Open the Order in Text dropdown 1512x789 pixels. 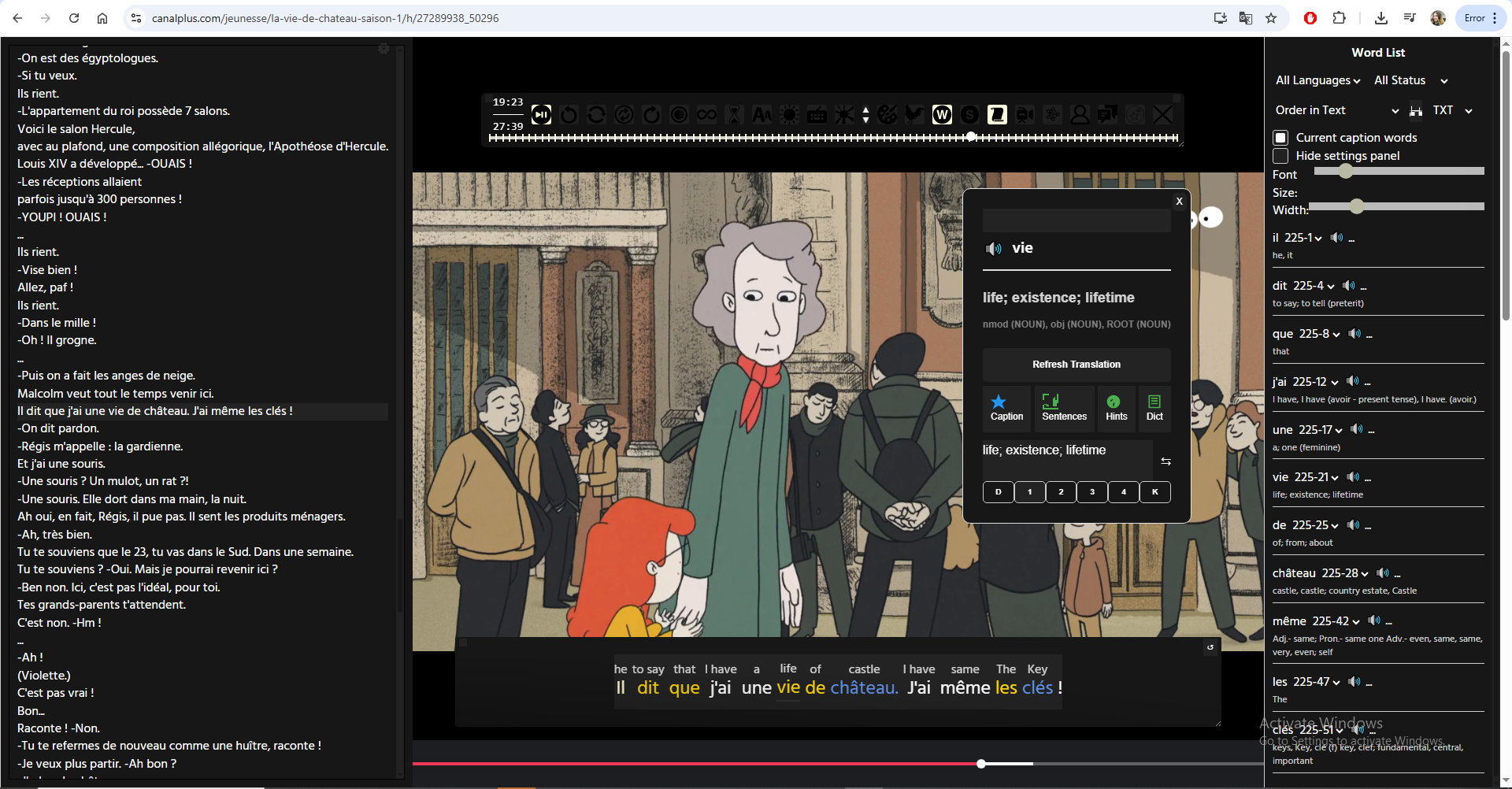1336,110
